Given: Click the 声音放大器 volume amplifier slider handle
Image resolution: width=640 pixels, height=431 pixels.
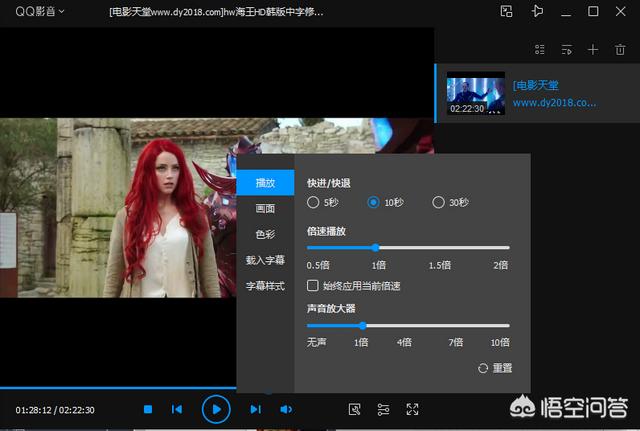Looking at the screenshot, I should (x=362, y=325).
